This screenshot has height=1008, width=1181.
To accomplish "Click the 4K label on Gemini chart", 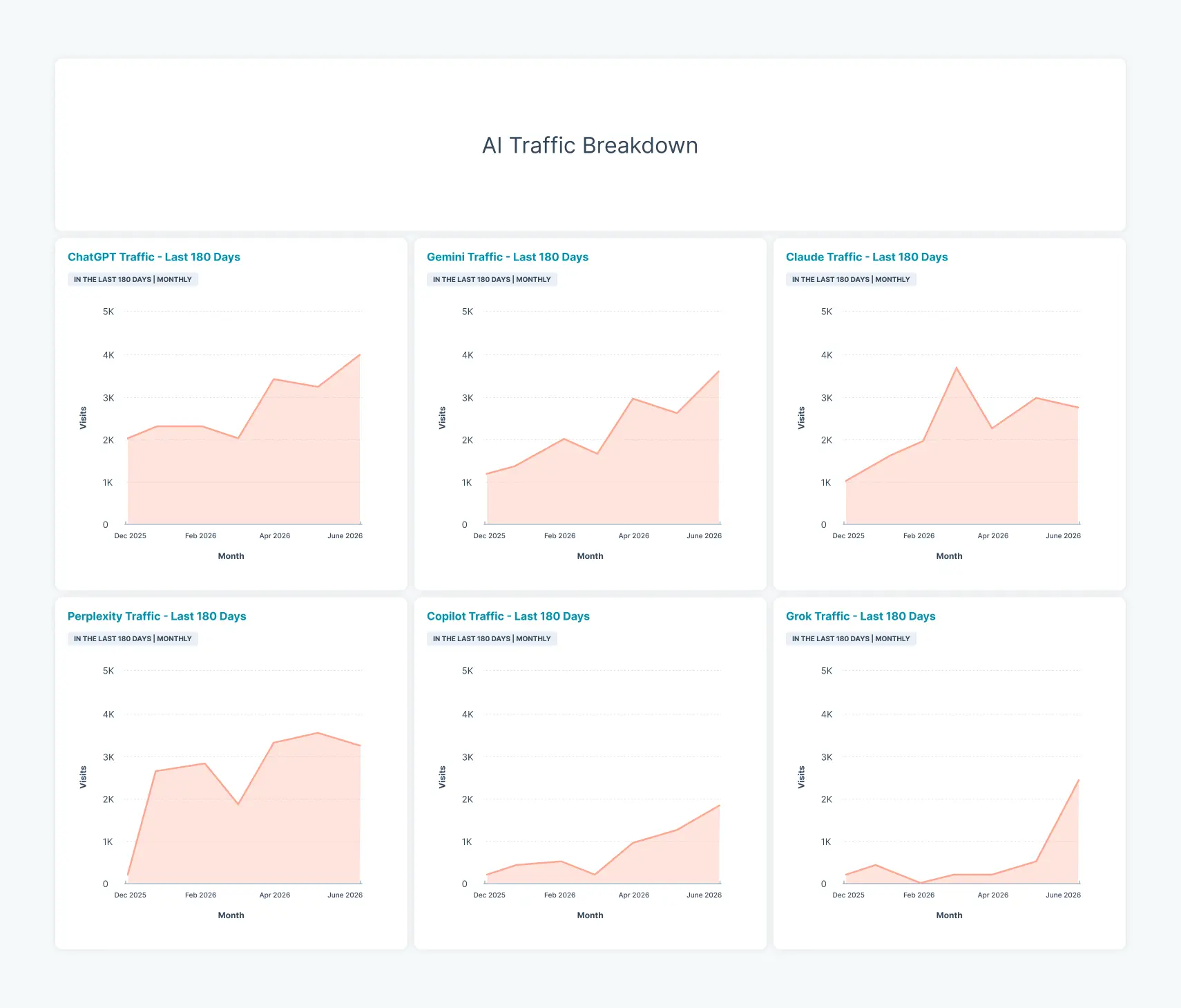I will [468, 355].
